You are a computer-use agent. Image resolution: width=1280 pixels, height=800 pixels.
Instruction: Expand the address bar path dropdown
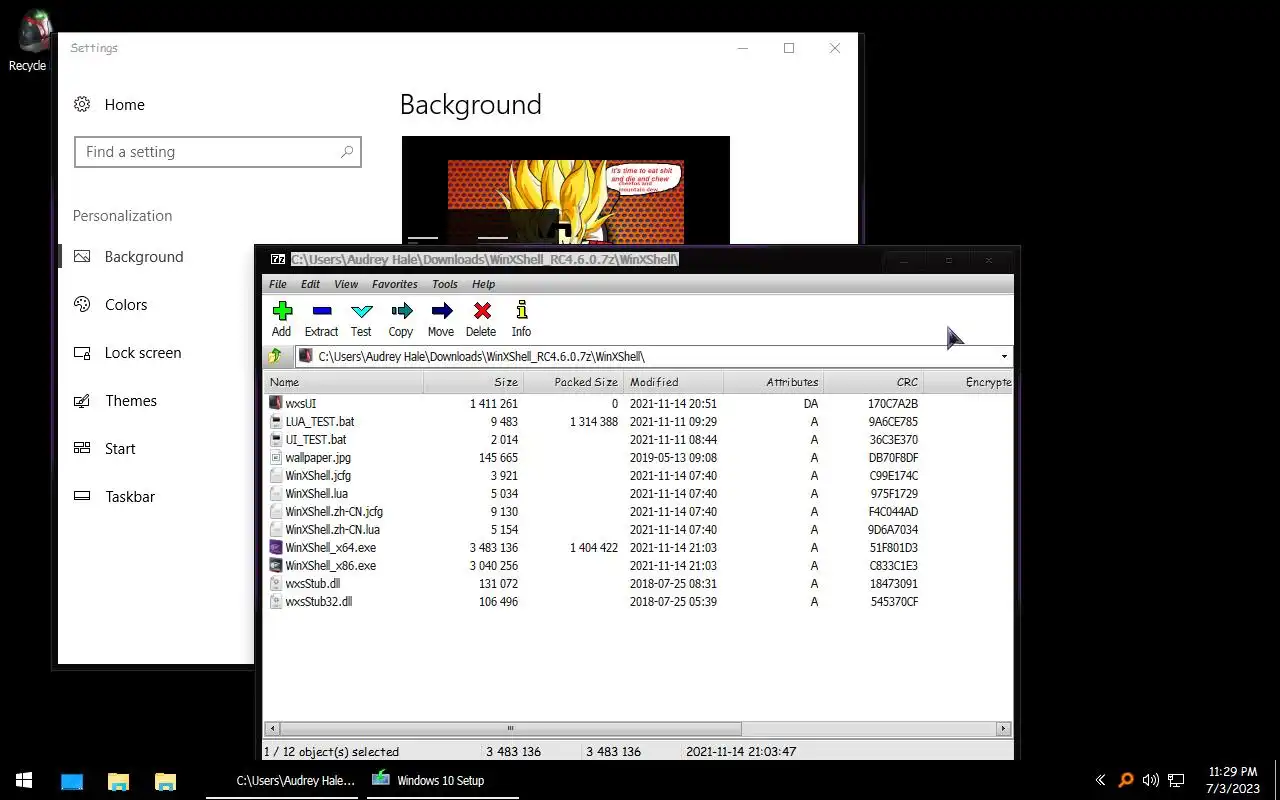(1004, 357)
